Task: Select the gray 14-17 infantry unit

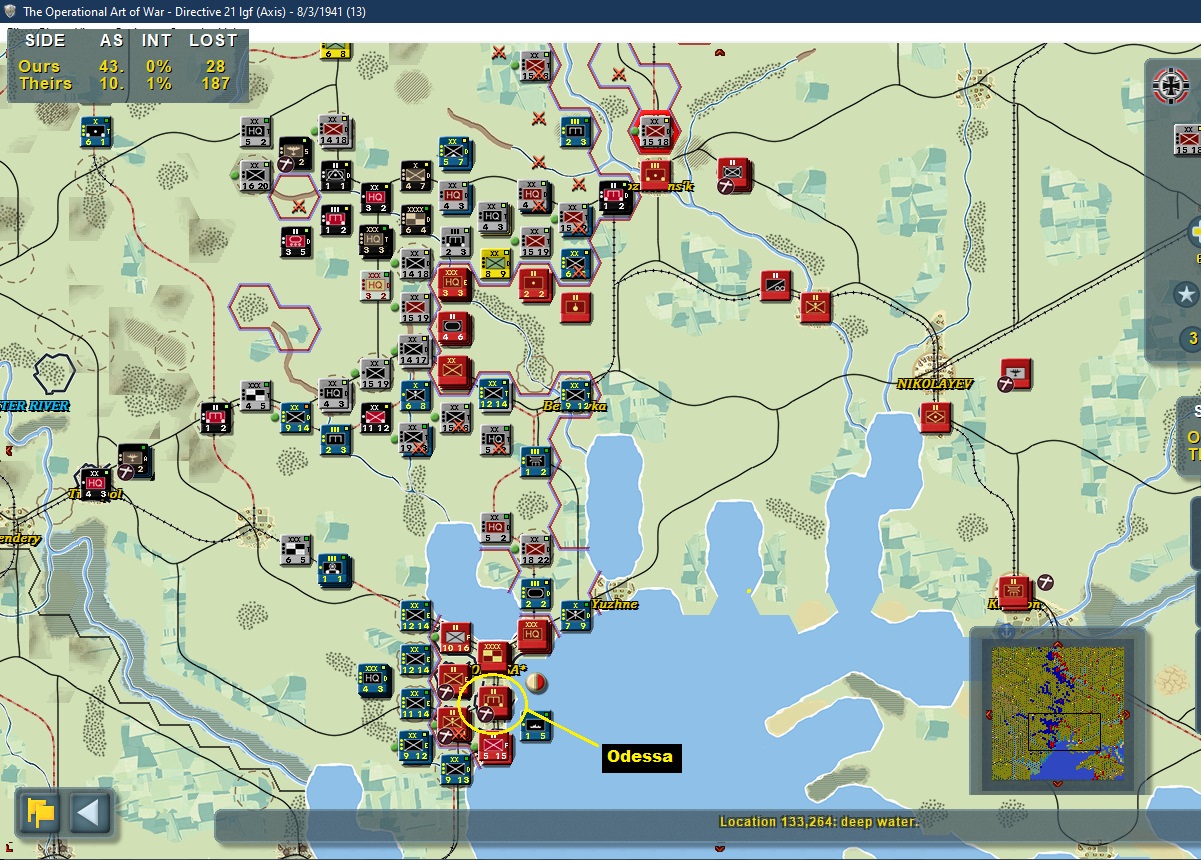Action: (416, 350)
